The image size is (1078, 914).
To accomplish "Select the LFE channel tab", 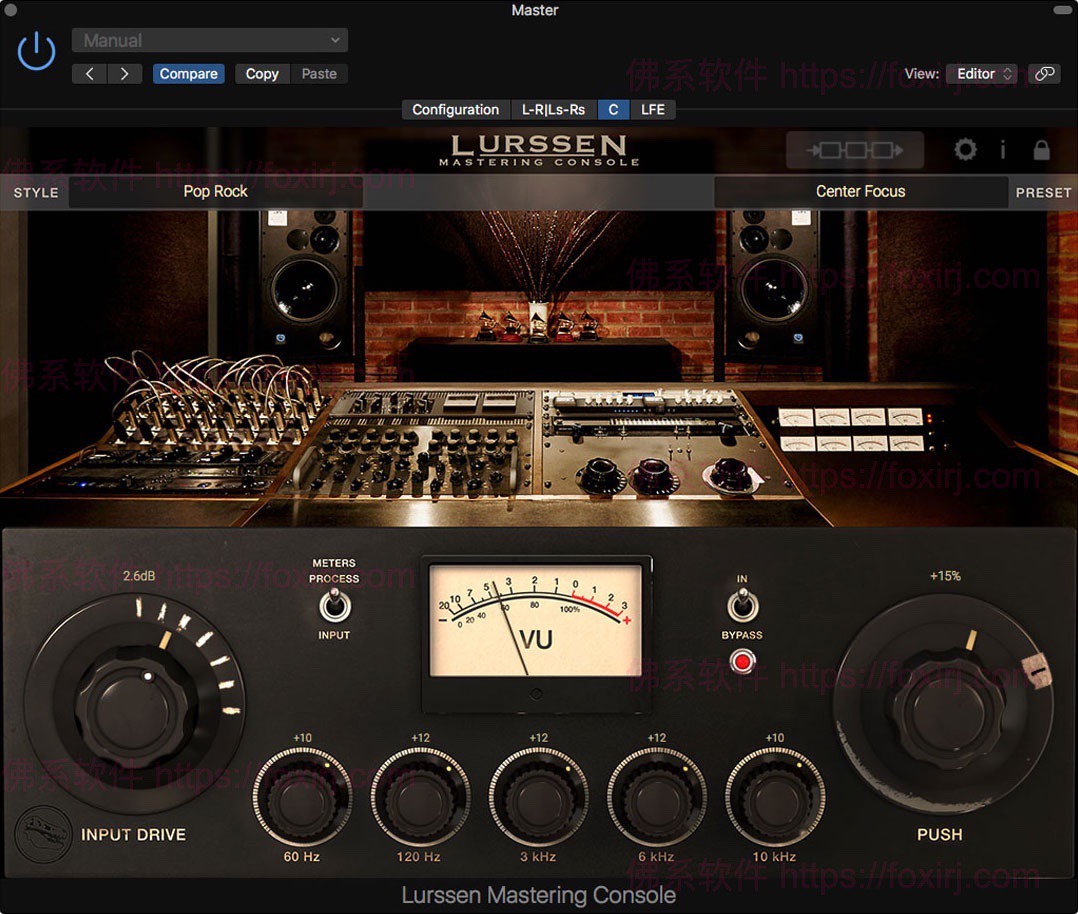I will [653, 110].
